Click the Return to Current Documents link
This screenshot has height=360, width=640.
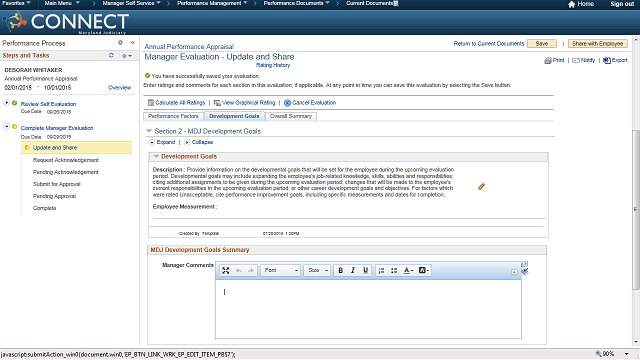point(489,44)
